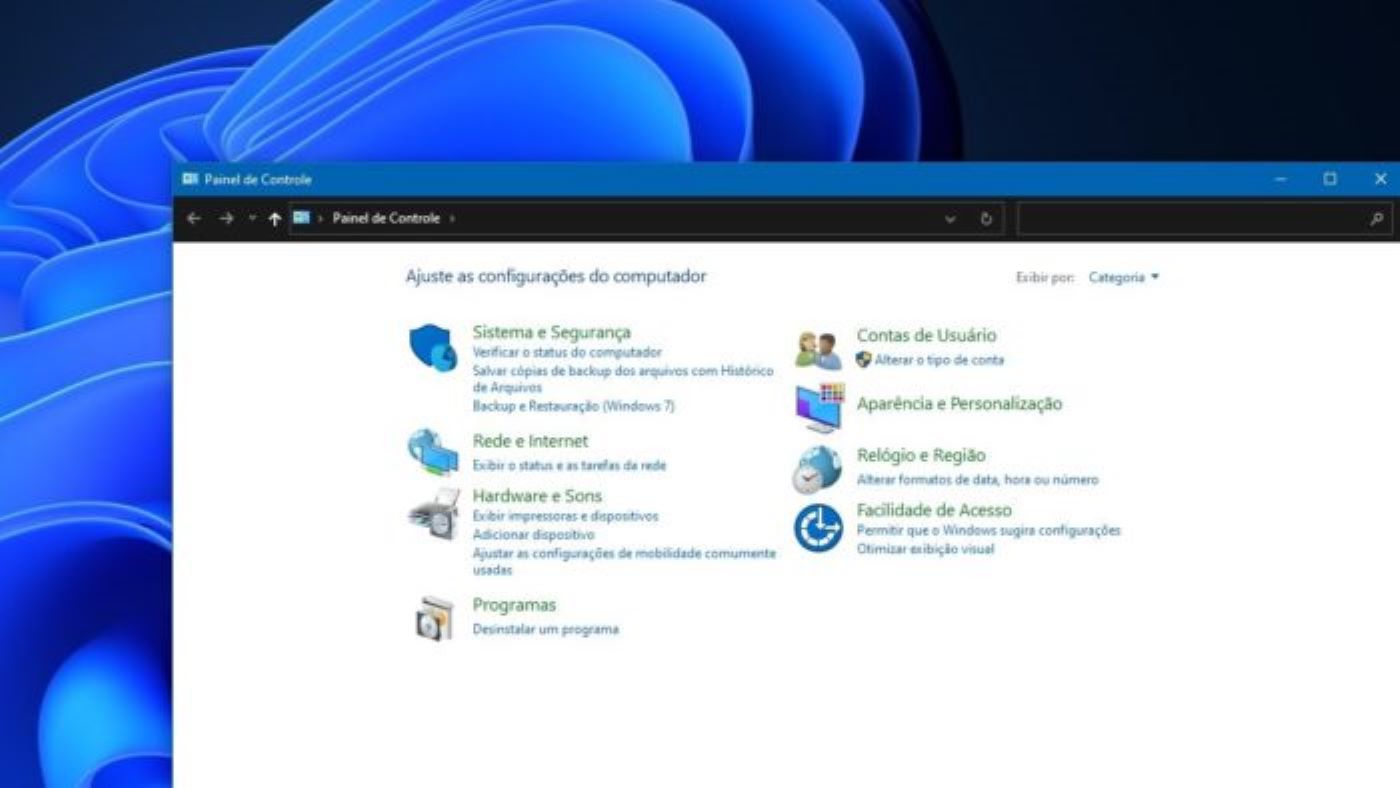1400x788 pixels.
Task: Expand chevron after Painel de Controle breadcrumb
Action: click(452, 218)
